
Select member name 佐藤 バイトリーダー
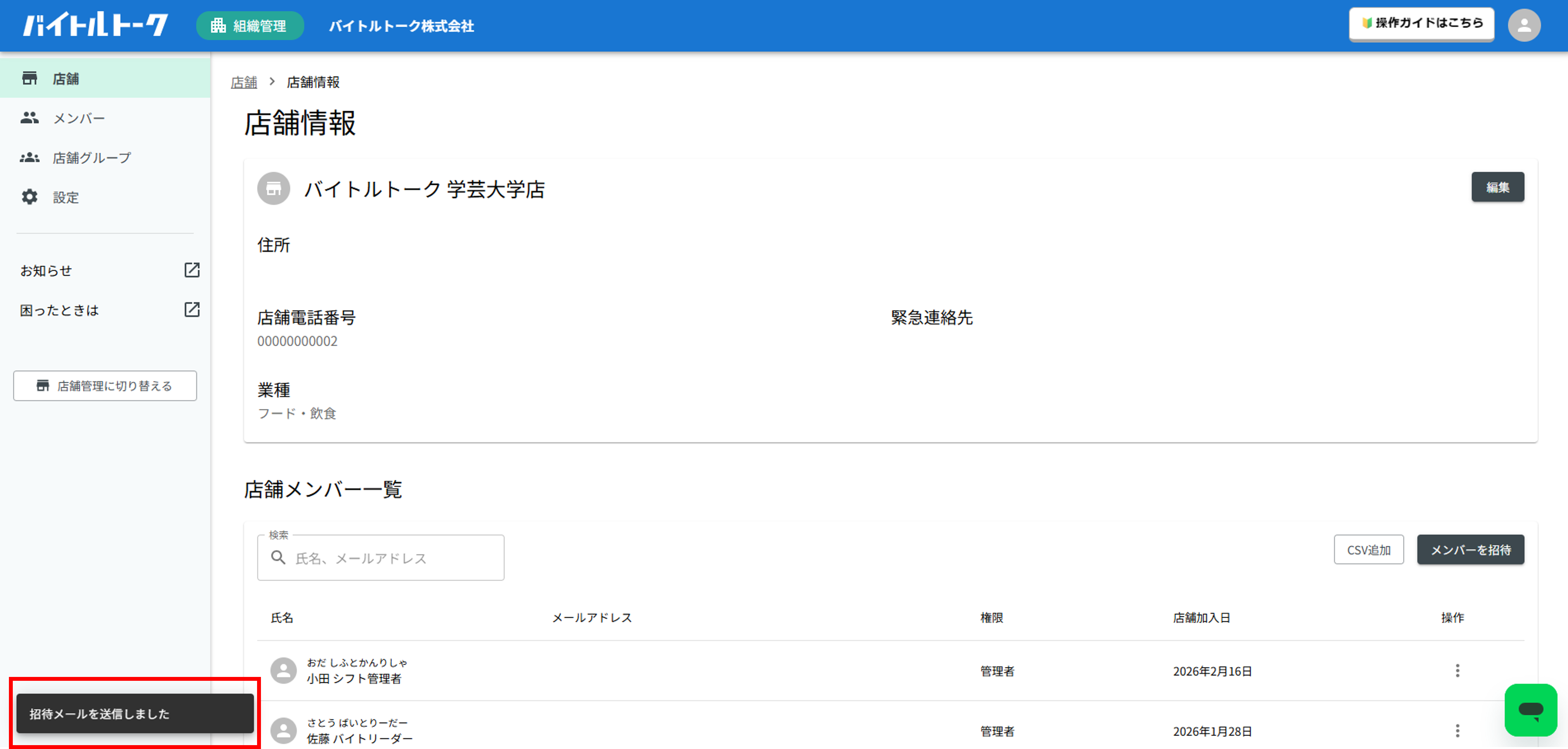360,739
